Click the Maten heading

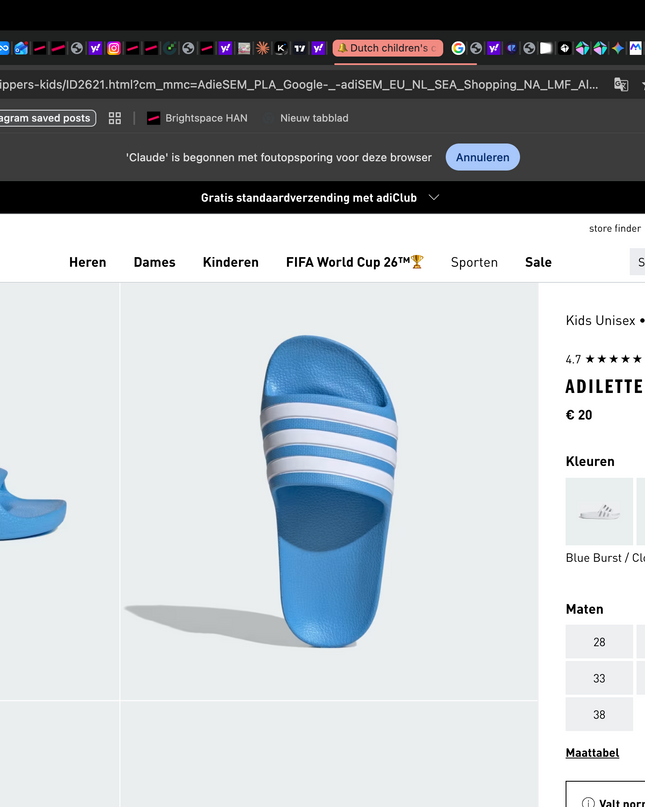[x=584, y=609]
